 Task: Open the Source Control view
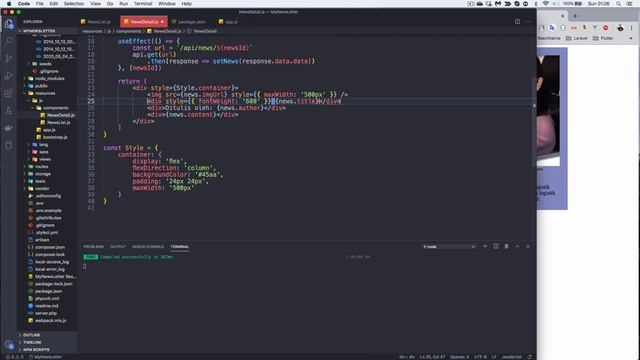[9, 58]
